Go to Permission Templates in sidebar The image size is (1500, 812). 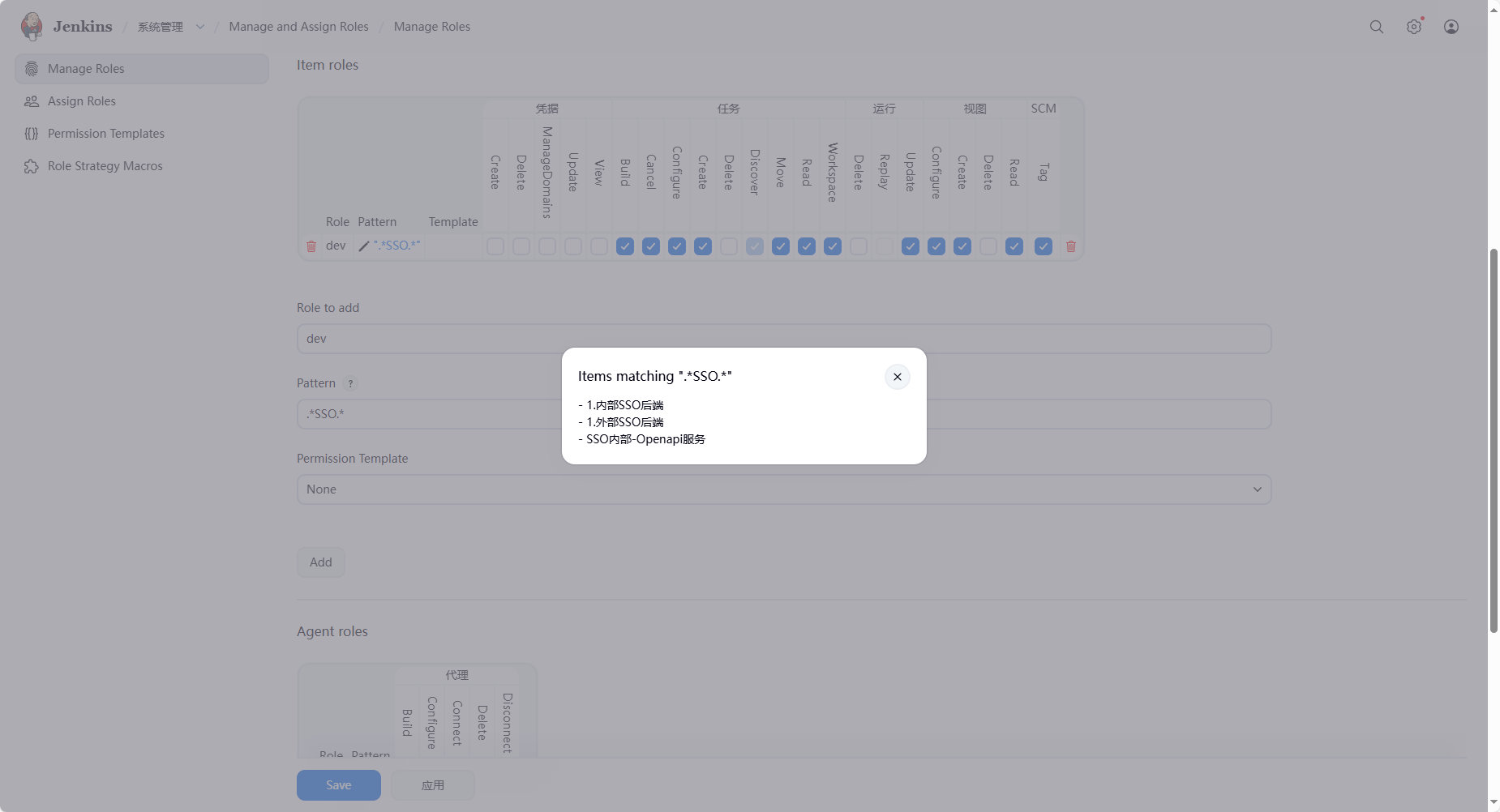tap(105, 134)
